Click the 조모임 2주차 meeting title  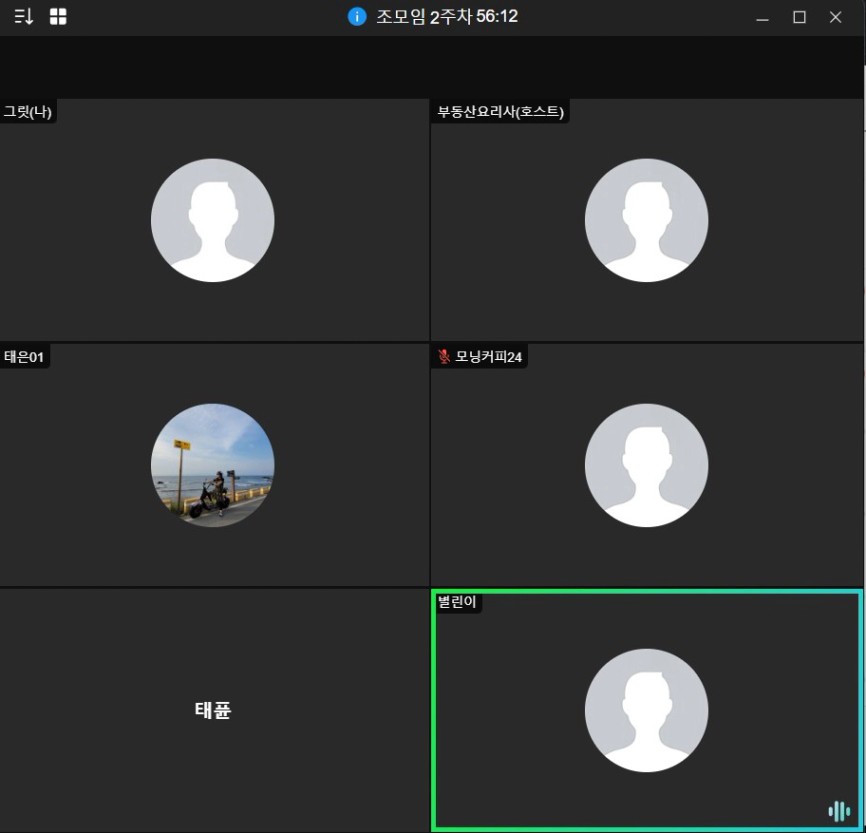coord(424,17)
